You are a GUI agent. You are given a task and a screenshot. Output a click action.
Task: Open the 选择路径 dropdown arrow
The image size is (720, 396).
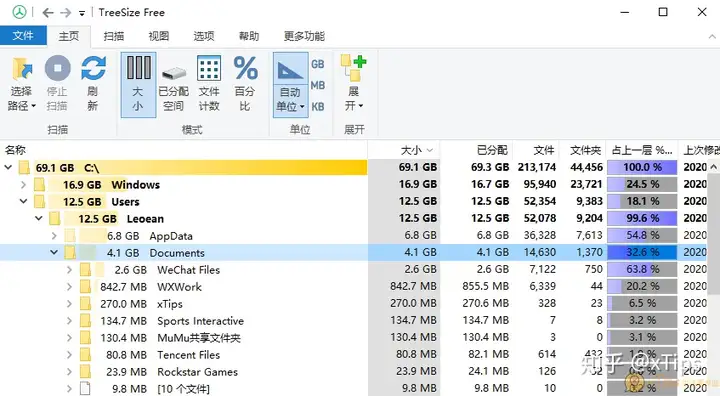(34, 106)
